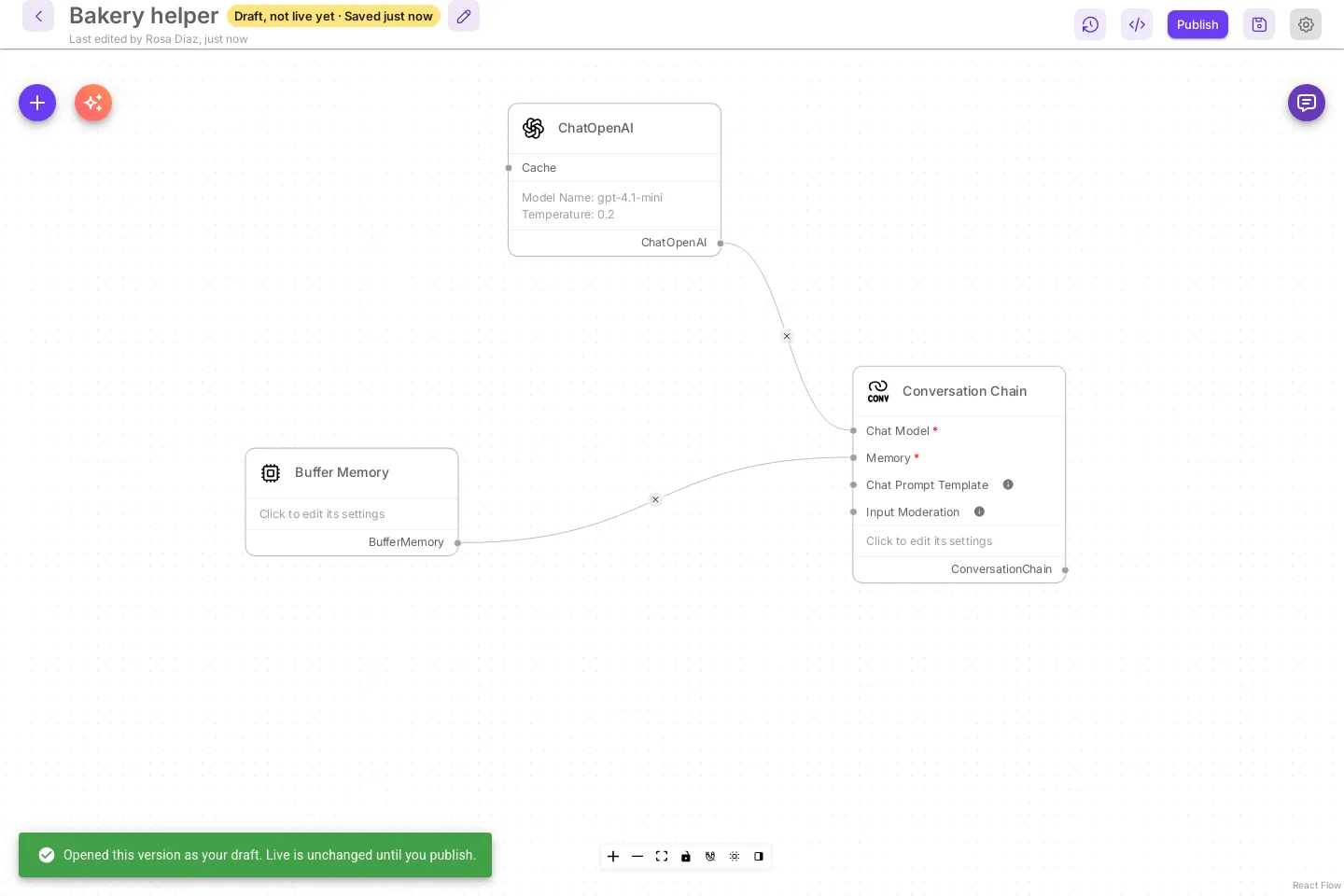Select the Conversation Chain node title
Image resolution: width=1344 pixels, height=896 pixels.
pos(964,391)
